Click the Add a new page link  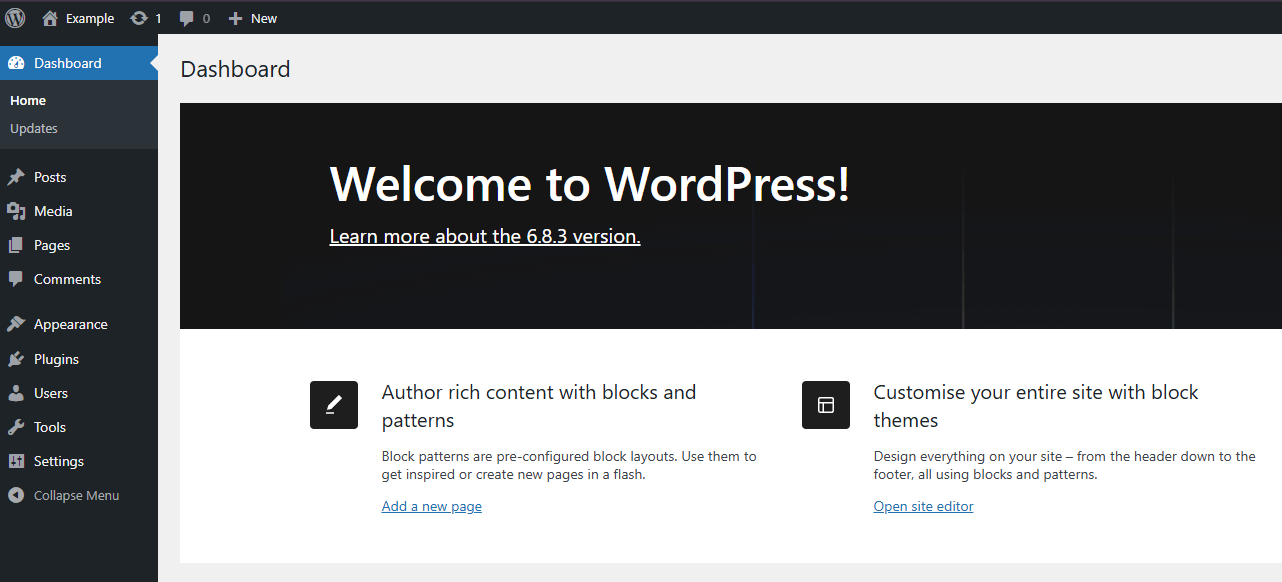(432, 506)
